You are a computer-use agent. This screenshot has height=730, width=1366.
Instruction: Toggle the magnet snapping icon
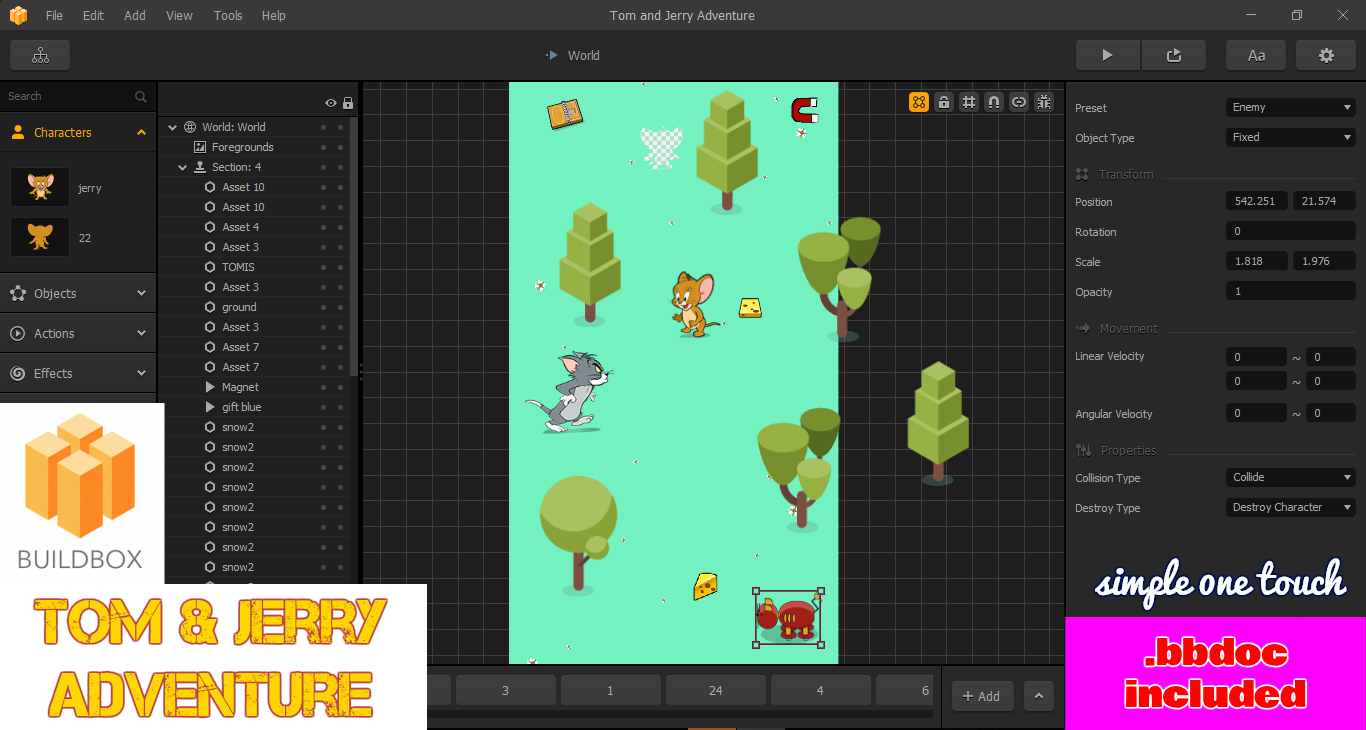(994, 101)
